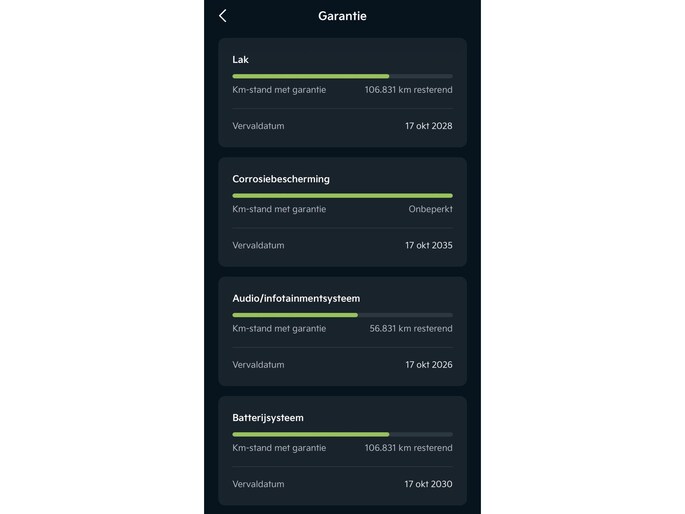Click the Garantie page title
This screenshot has height=514, width=685.
342,16
